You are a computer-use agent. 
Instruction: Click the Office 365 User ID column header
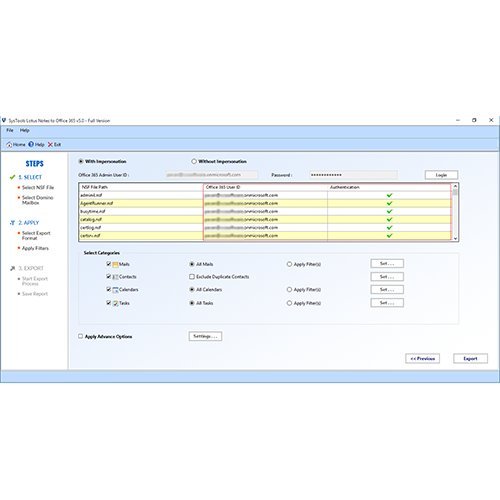(x=265, y=187)
